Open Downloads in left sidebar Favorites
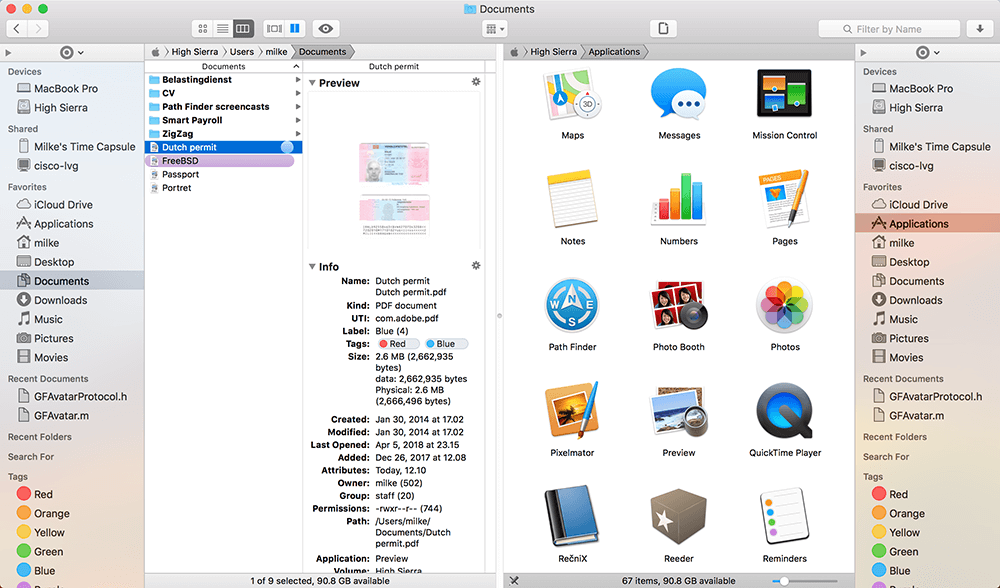Screen dimensions: 1000x588 [x=61, y=300]
